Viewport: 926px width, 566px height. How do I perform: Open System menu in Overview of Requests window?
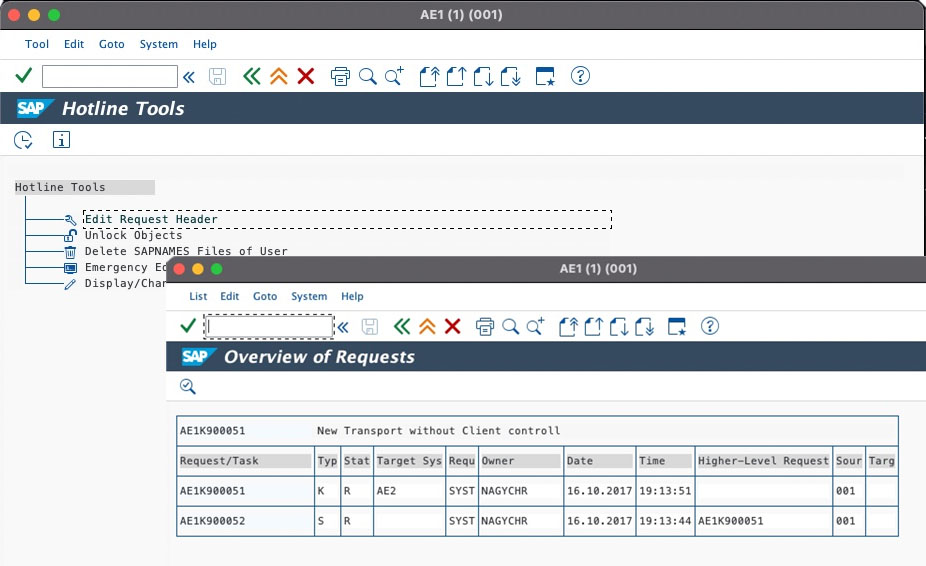pos(309,296)
